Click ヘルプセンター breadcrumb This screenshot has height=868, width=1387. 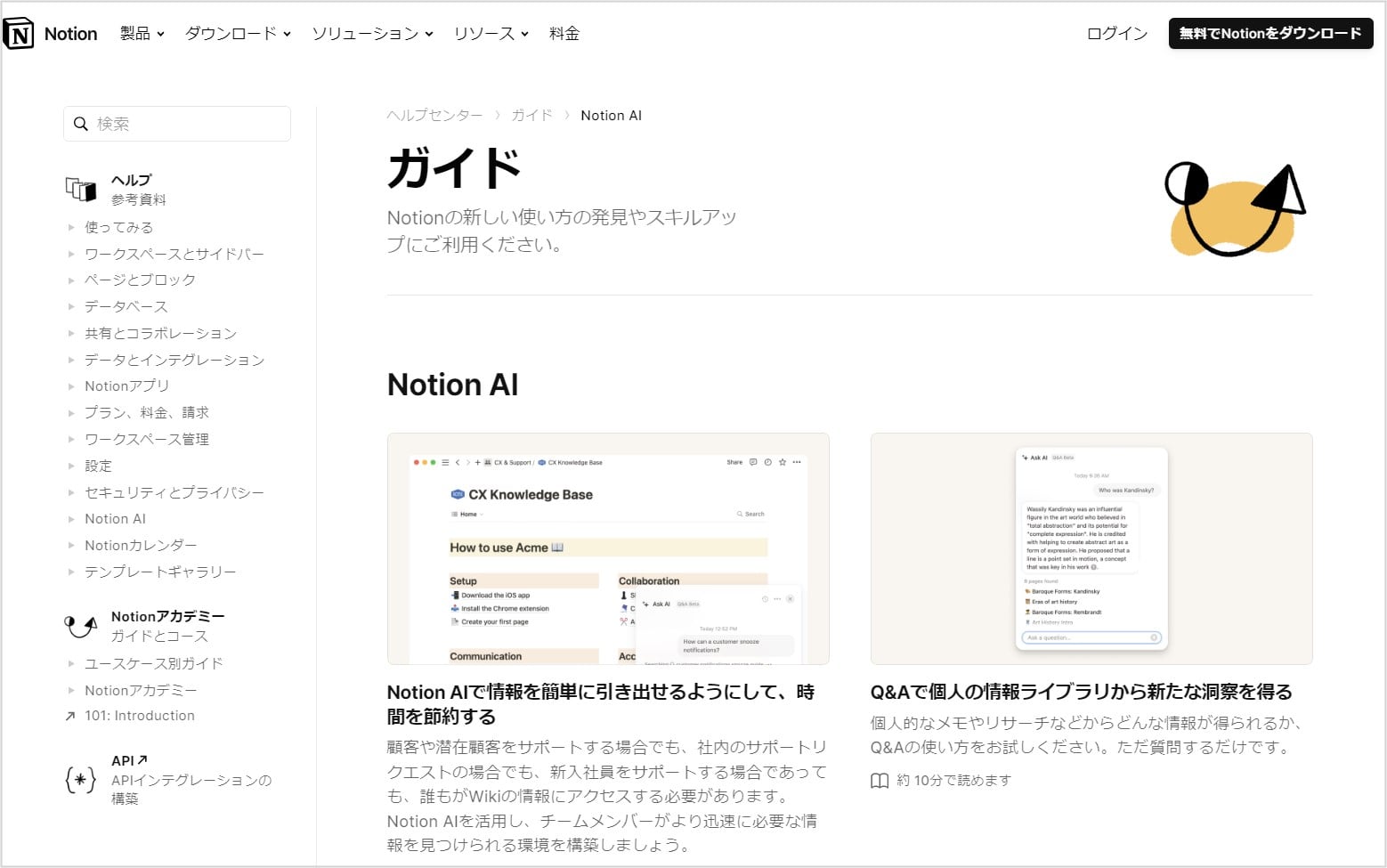(434, 116)
